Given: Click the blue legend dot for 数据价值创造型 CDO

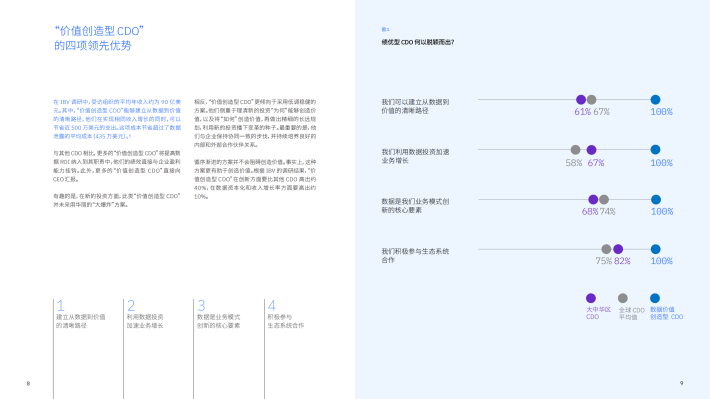Looking at the screenshot, I should [x=655, y=298].
